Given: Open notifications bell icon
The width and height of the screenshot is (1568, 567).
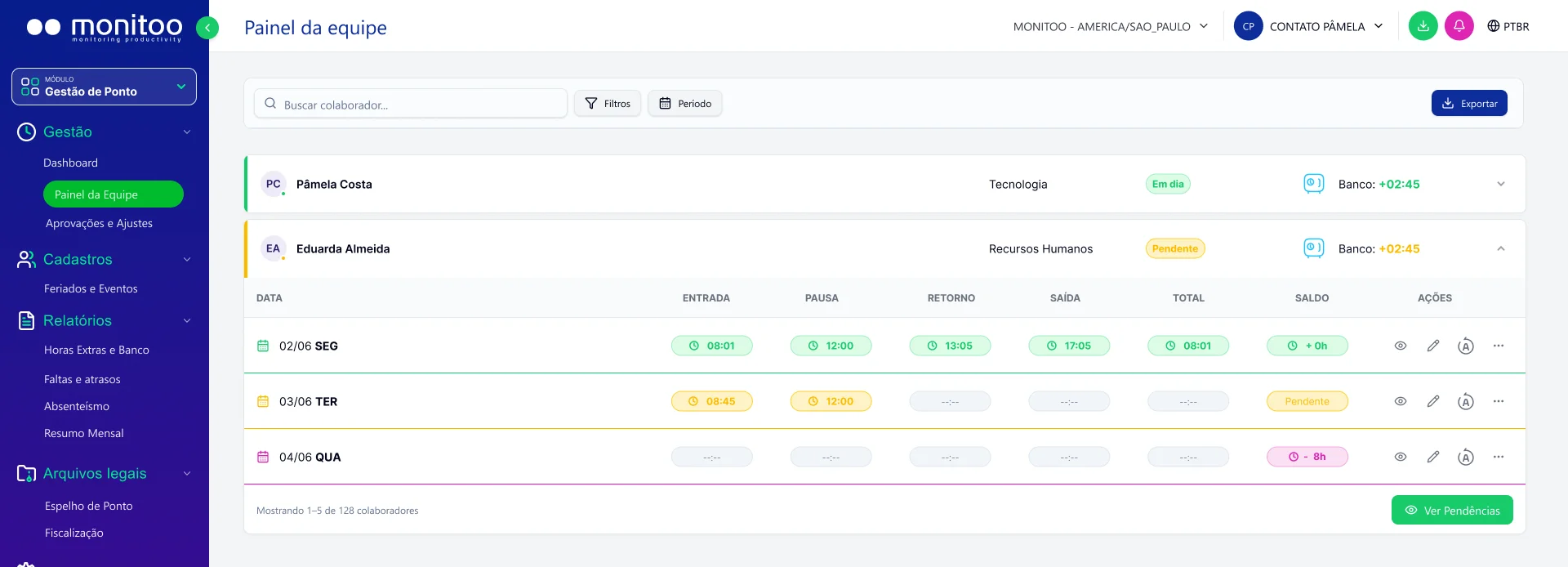Looking at the screenshot, I should click(1459, 26).
